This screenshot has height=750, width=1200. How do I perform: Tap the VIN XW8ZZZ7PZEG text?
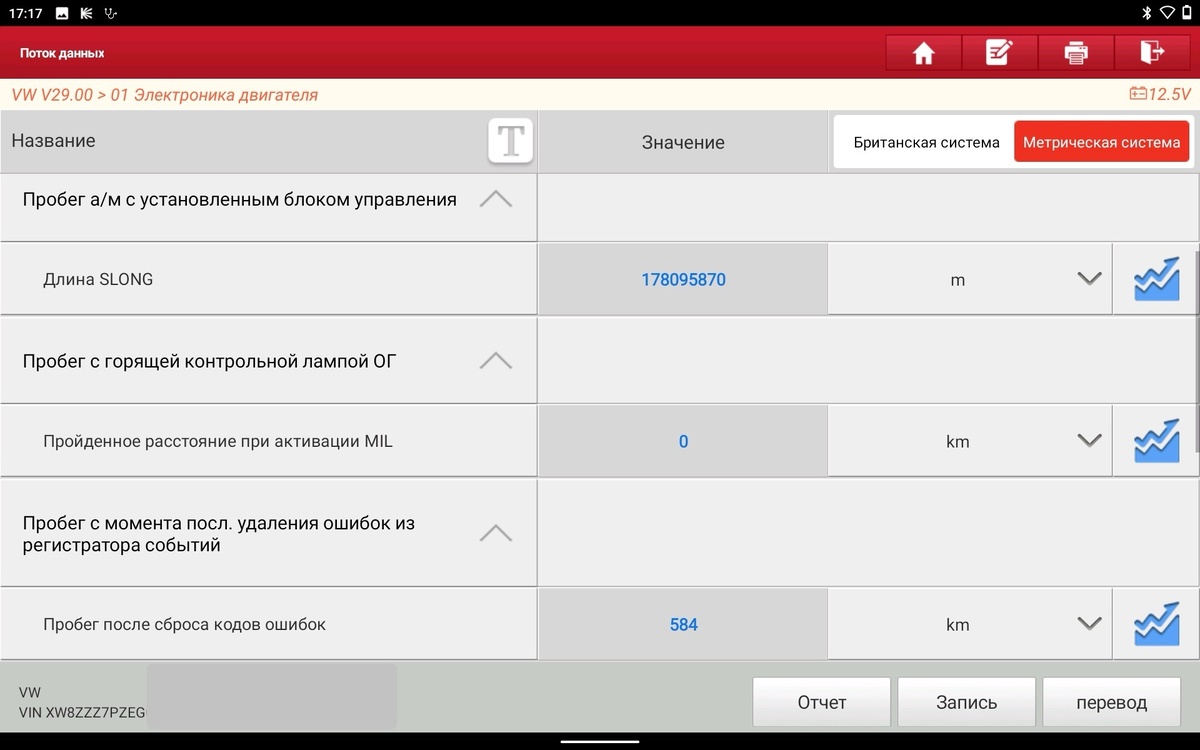click(x=82, y=713)
